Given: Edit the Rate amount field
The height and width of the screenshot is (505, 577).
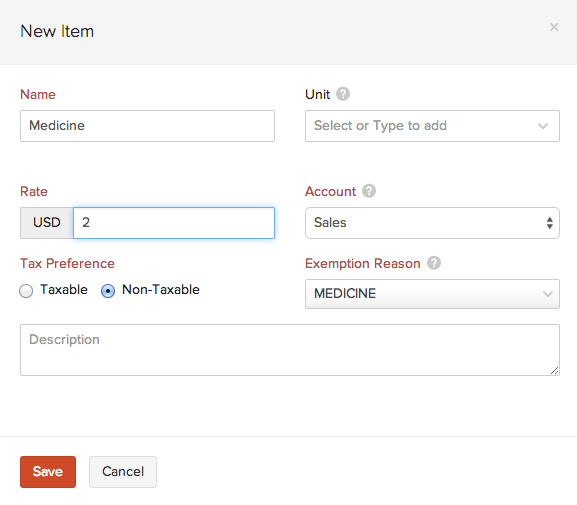Looking at the screenshot, I should 174,223.
